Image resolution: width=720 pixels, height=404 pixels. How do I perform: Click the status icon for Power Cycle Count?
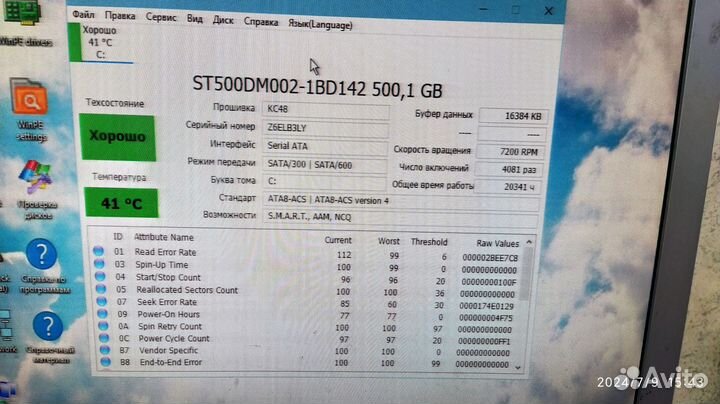(104, 337)
